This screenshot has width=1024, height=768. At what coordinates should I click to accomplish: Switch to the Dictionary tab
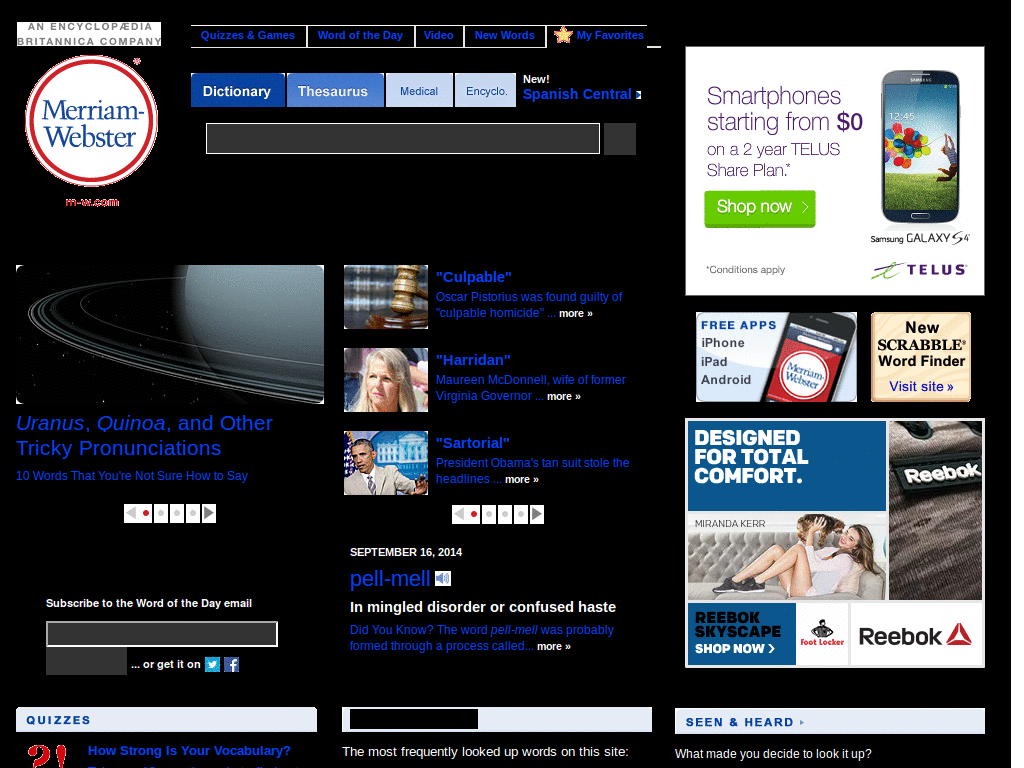pos(238,90)
